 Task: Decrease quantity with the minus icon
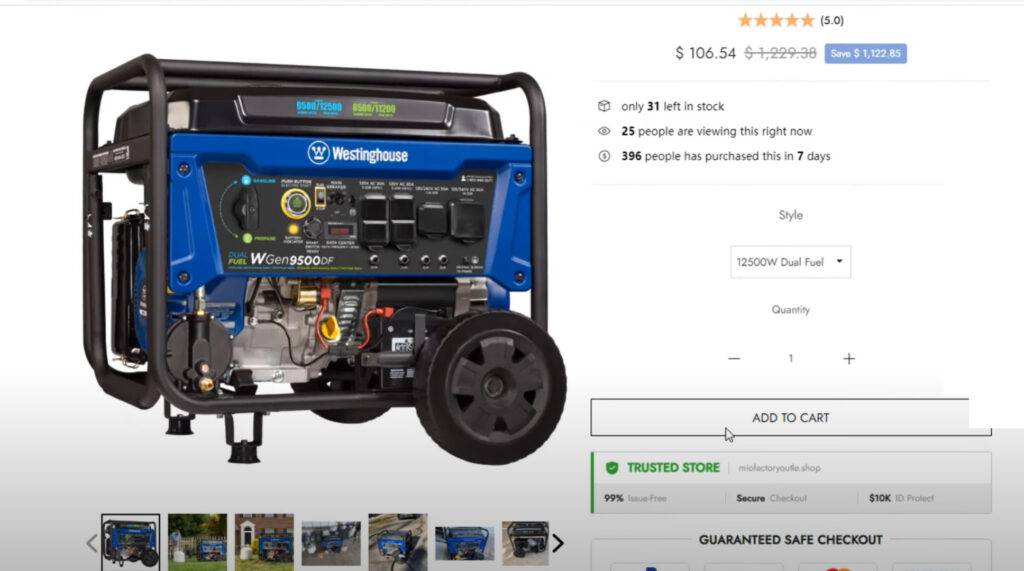click(x=734, y=359)
